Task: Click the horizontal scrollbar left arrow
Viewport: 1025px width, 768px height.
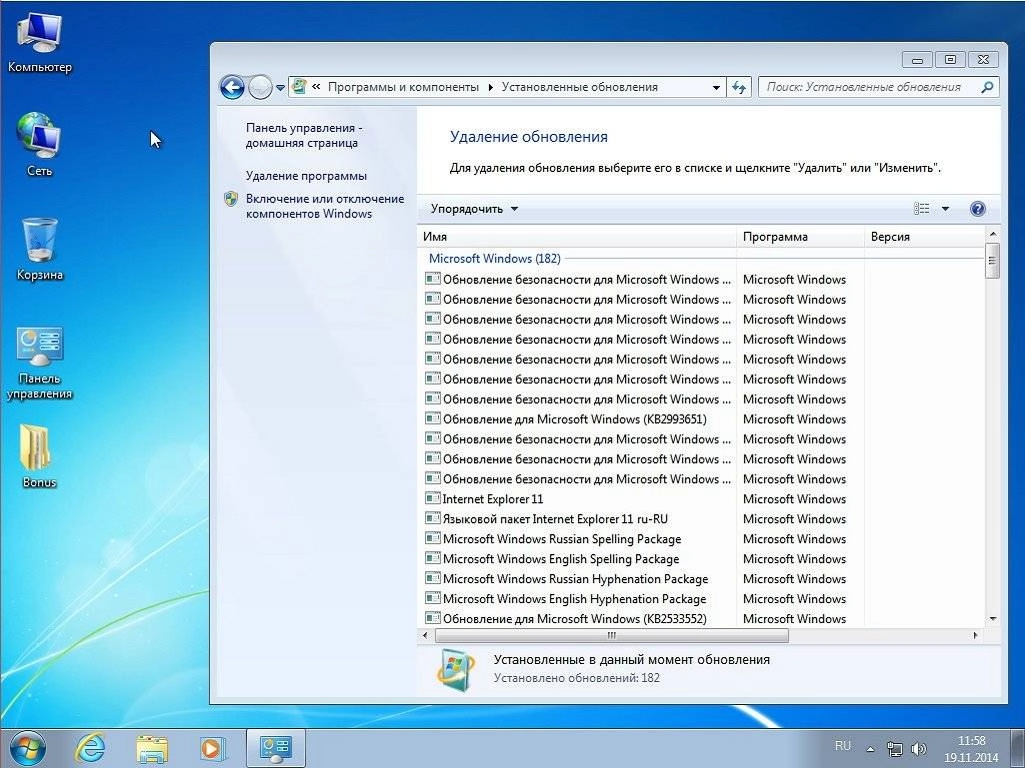Action: (x=426, y=635)
